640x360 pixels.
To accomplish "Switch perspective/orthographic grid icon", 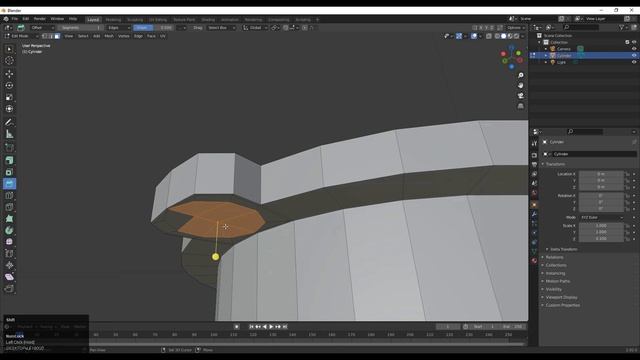I will tap(520, 106).
